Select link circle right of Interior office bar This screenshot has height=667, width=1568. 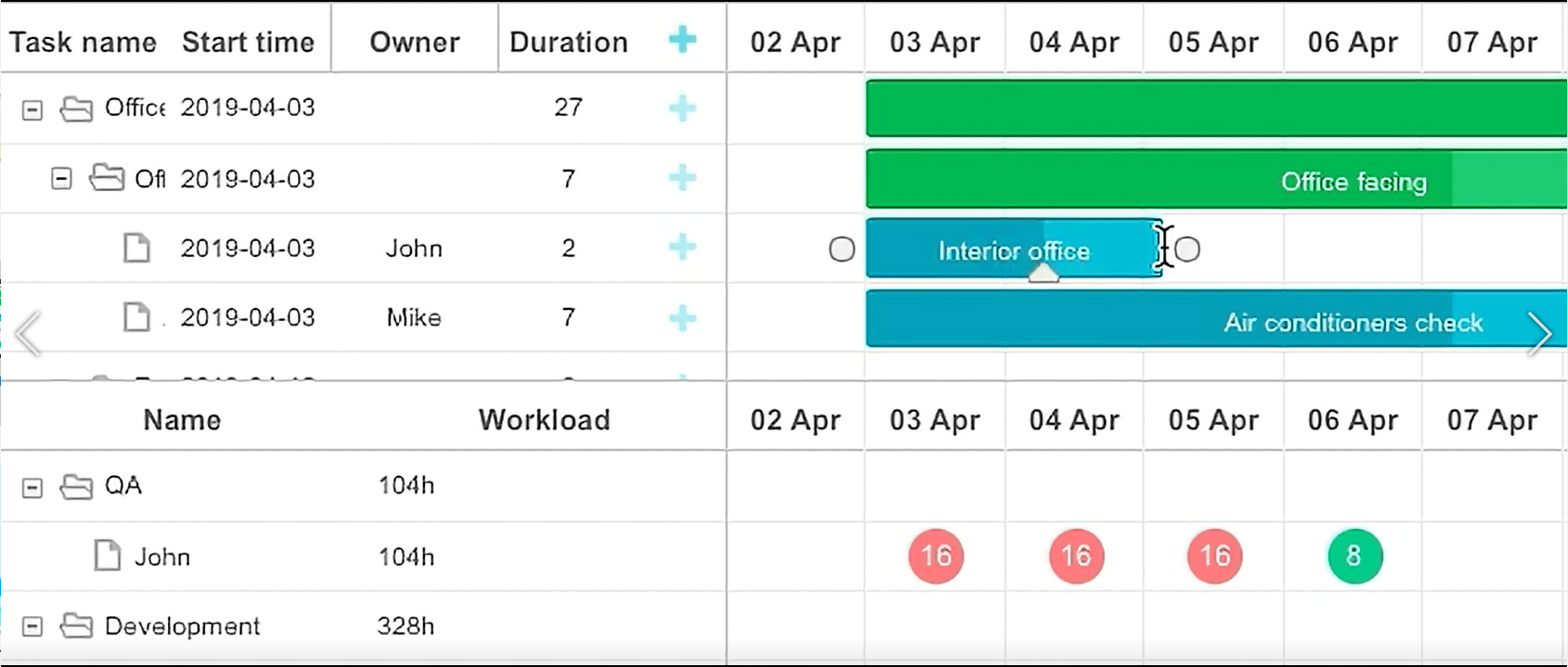pos(1187,249)
